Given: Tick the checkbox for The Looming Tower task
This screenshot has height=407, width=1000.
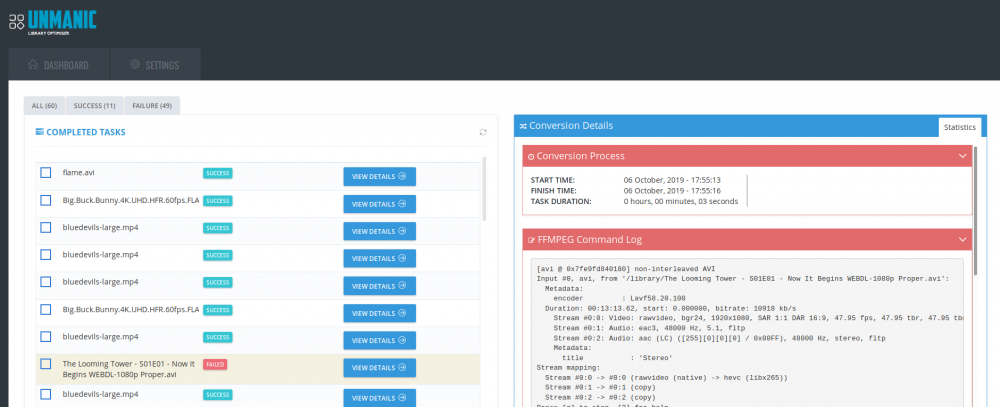Looking at the screenshot, I should tap(45, 364).
